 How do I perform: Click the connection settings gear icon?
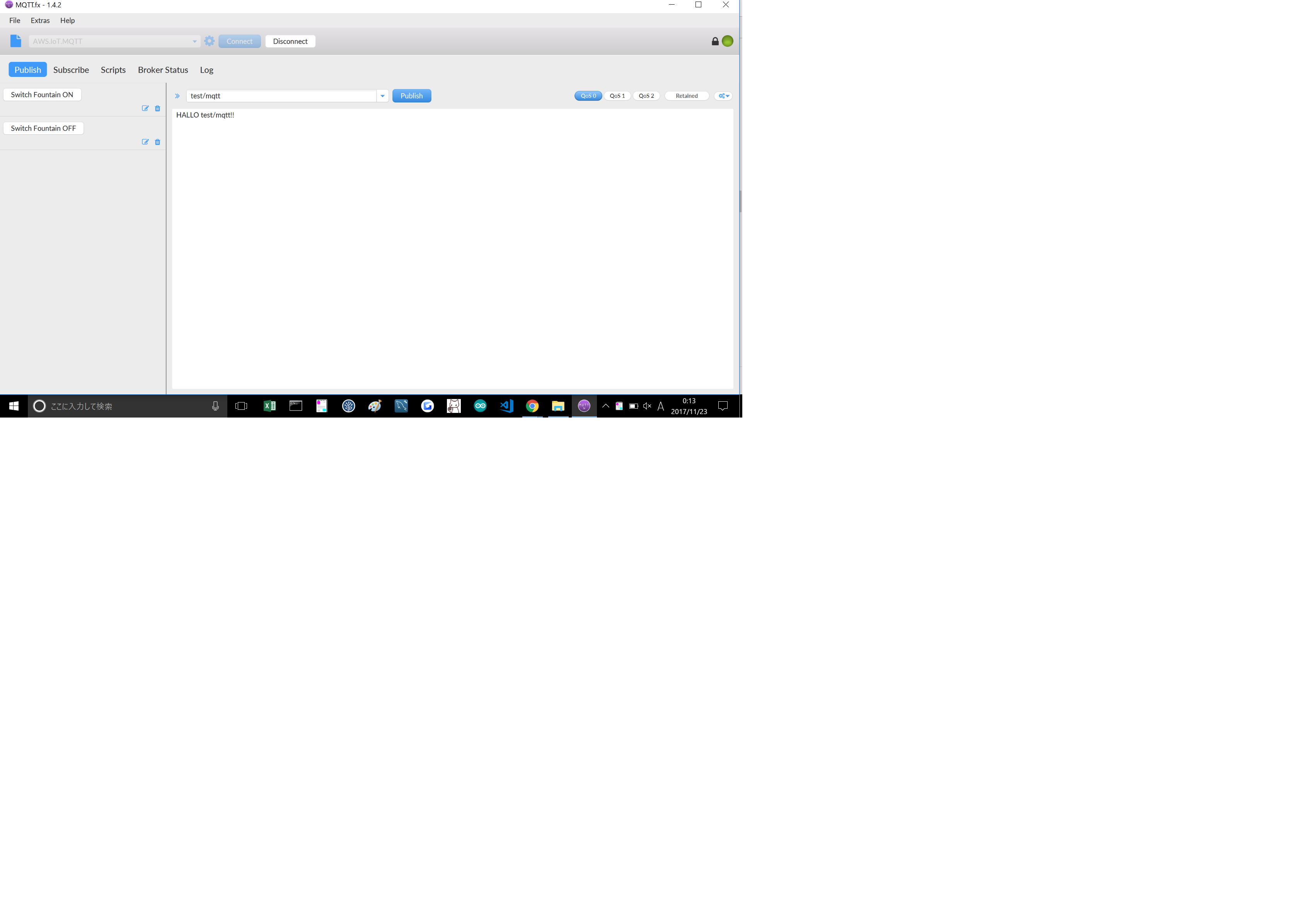pos(209,41)
